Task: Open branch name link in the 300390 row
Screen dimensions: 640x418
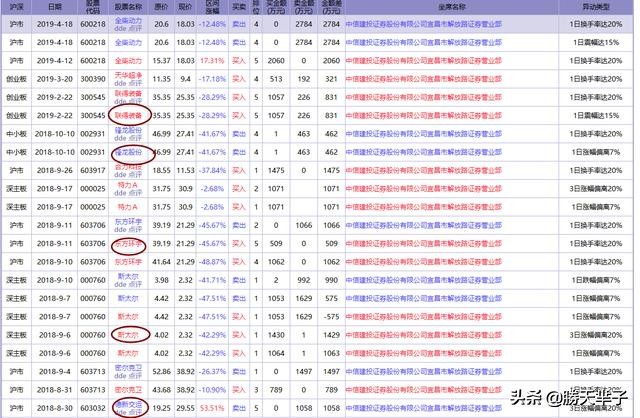Action: click(x=424, y=79)
